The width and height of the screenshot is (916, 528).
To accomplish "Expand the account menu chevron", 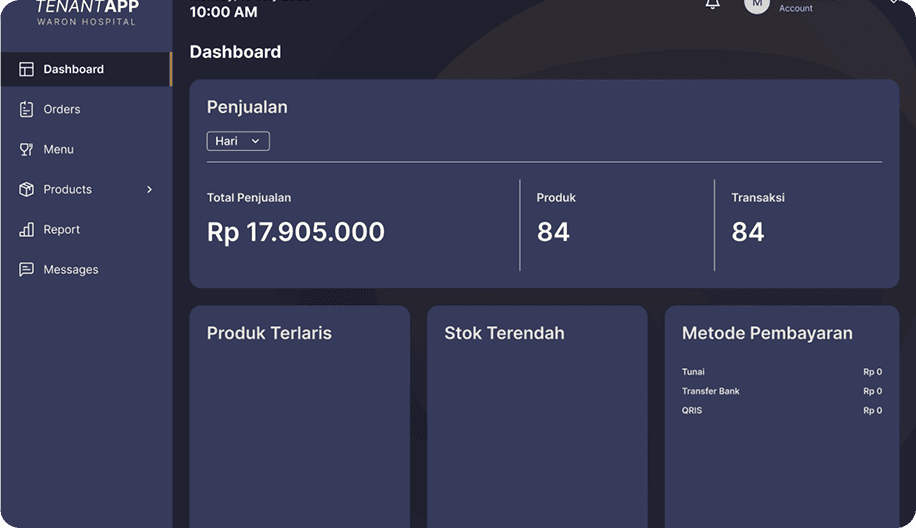I will [x=893, y=3].
